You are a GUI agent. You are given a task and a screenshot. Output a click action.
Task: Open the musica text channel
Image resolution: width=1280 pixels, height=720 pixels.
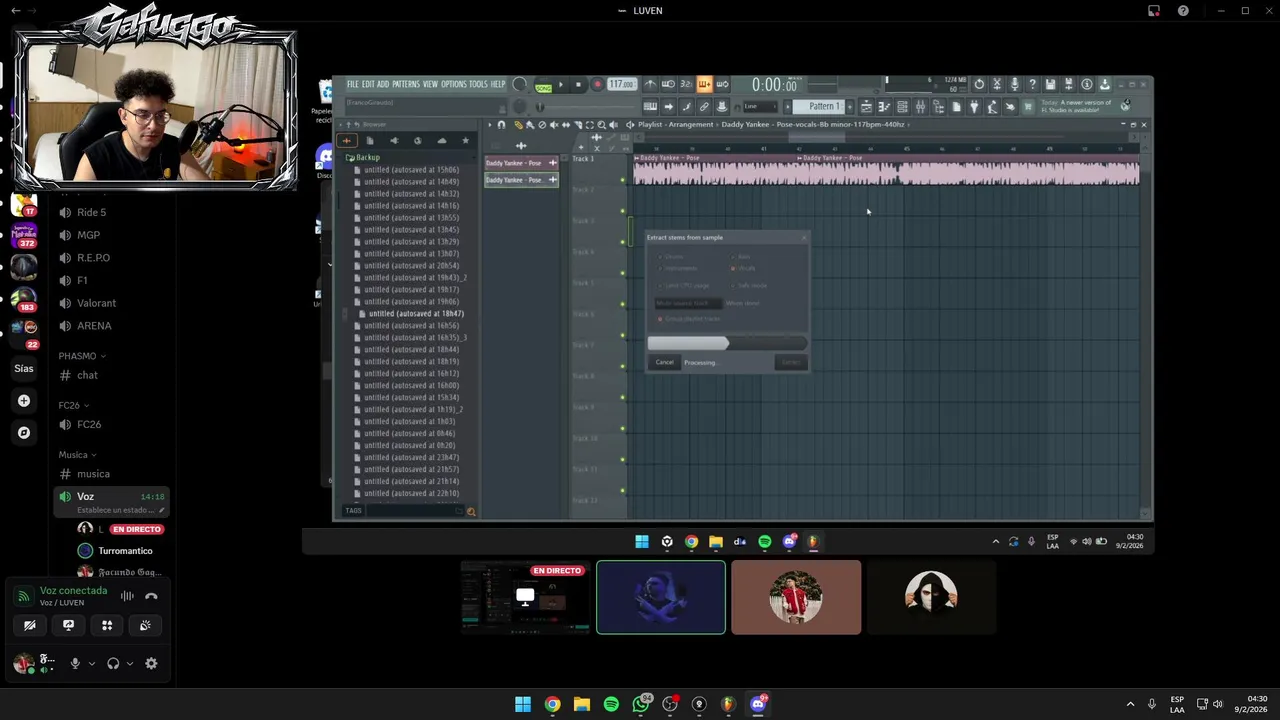[94, 474]
